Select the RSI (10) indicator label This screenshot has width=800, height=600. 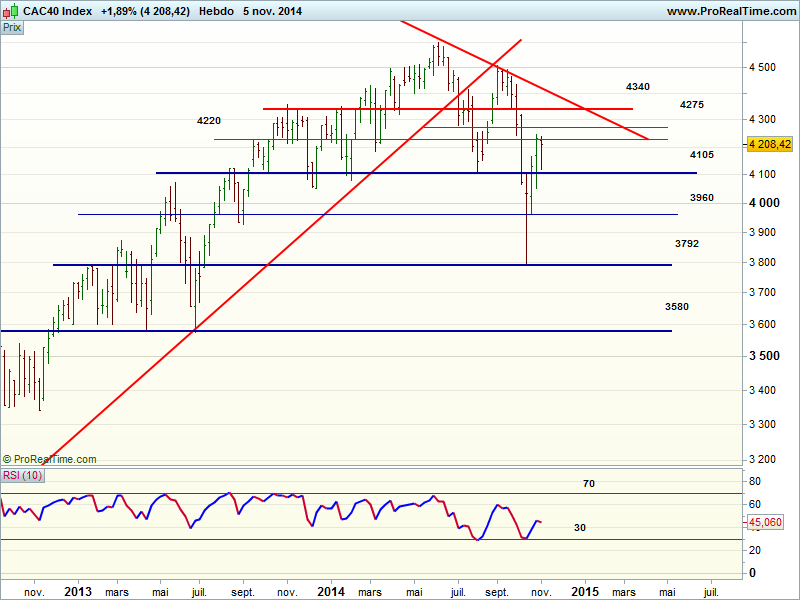click(x=21, y=475)
